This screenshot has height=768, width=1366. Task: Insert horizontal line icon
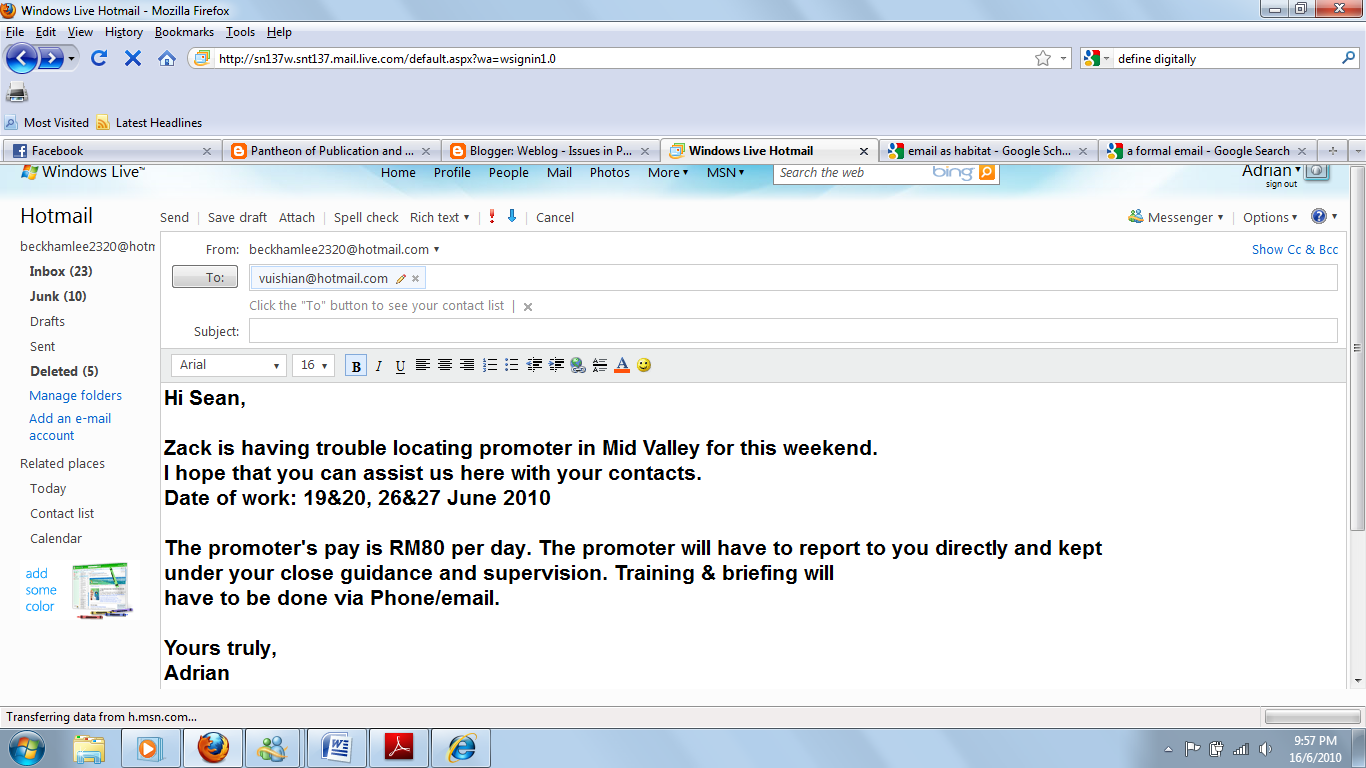(599, 365)
